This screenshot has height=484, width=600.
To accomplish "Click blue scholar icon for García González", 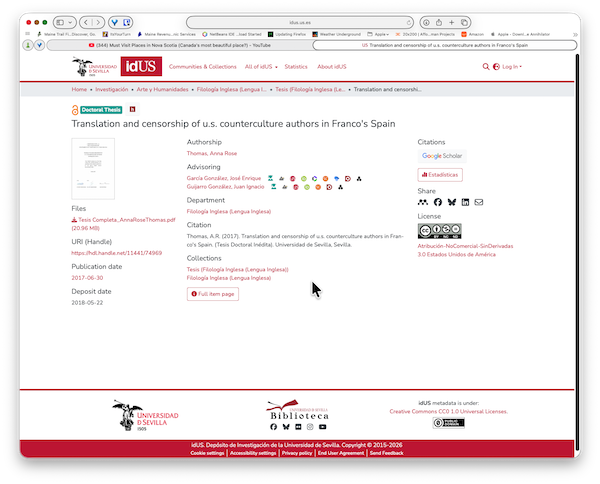I will (336, 179).
